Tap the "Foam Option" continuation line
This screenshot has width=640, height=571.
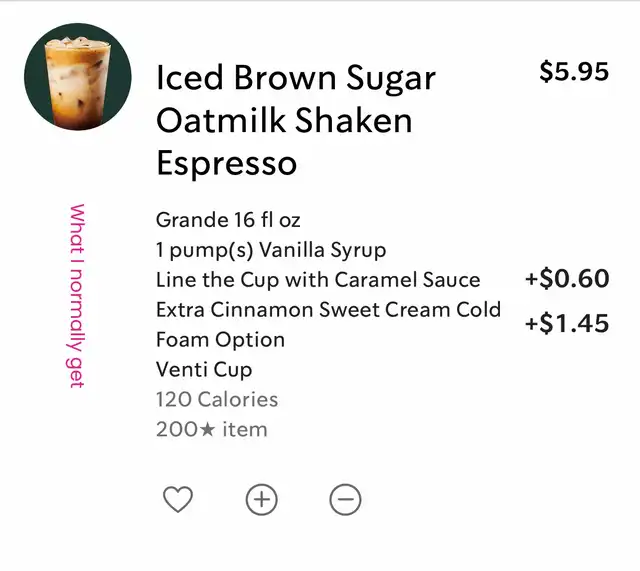coord(220,340)
